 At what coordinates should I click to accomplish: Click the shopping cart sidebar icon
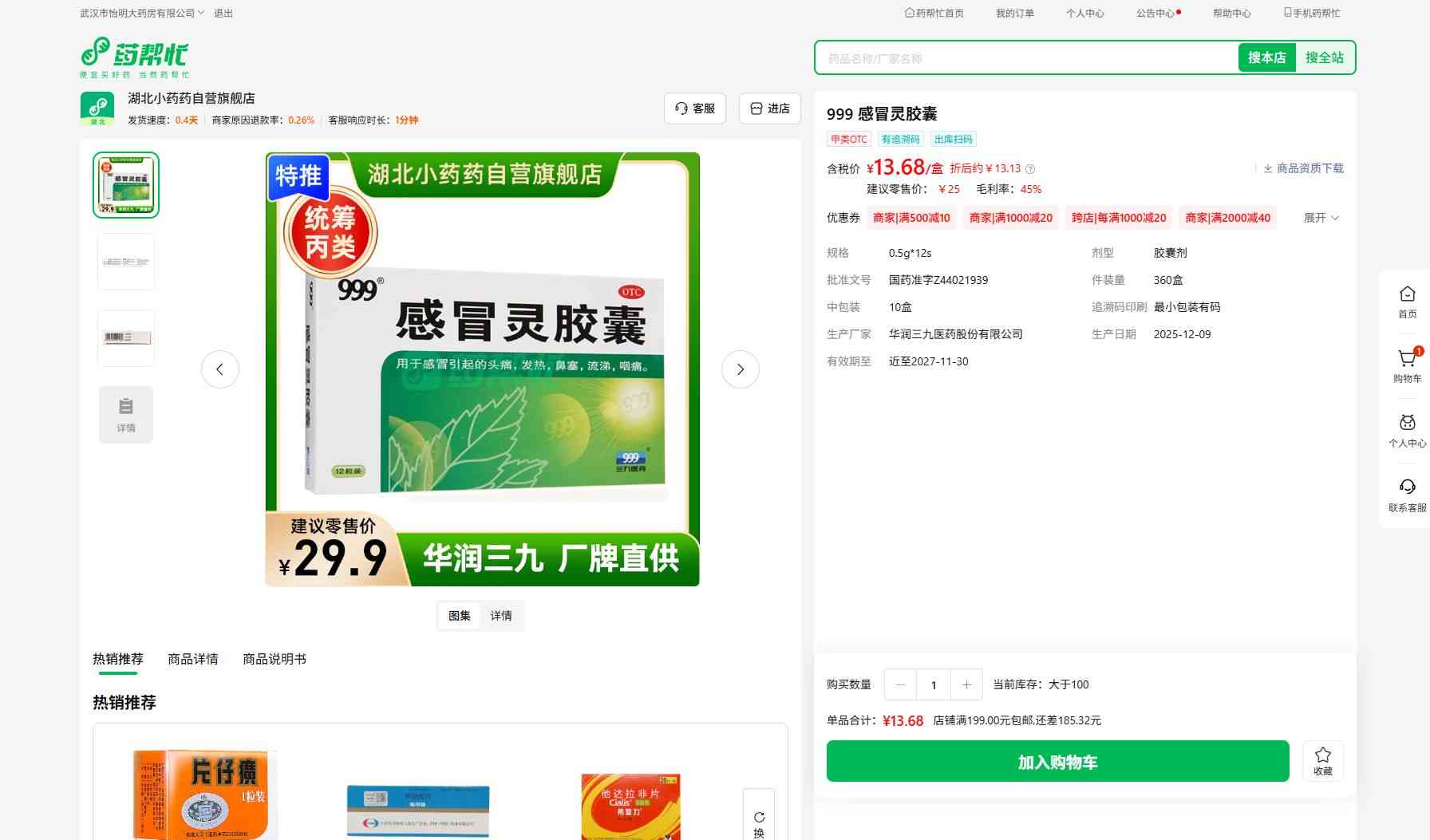pyautogui.click(x=1407, y=360)
